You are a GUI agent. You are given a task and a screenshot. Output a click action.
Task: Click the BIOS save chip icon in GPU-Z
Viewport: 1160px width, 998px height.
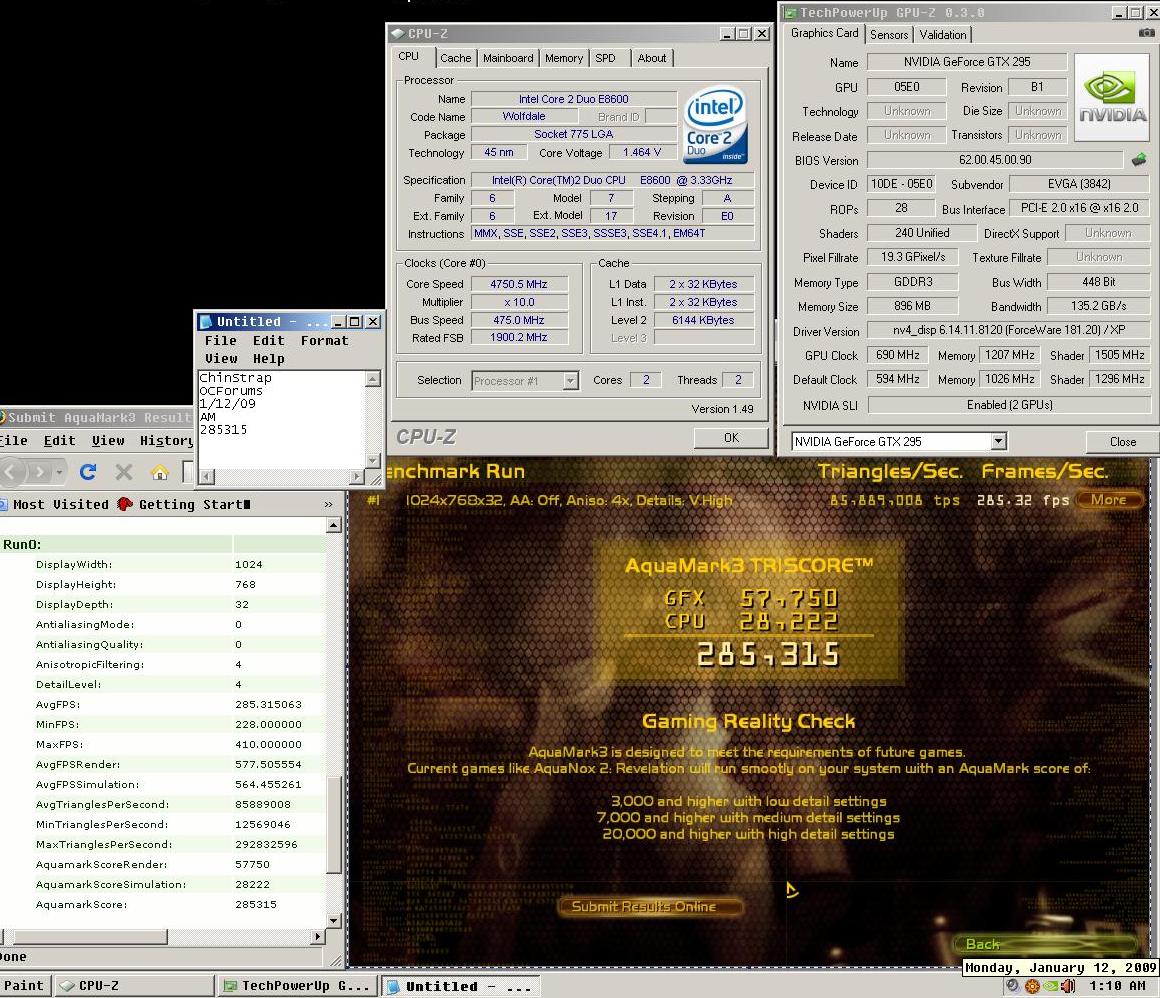pyautogui.click(x=1139, y=159)
